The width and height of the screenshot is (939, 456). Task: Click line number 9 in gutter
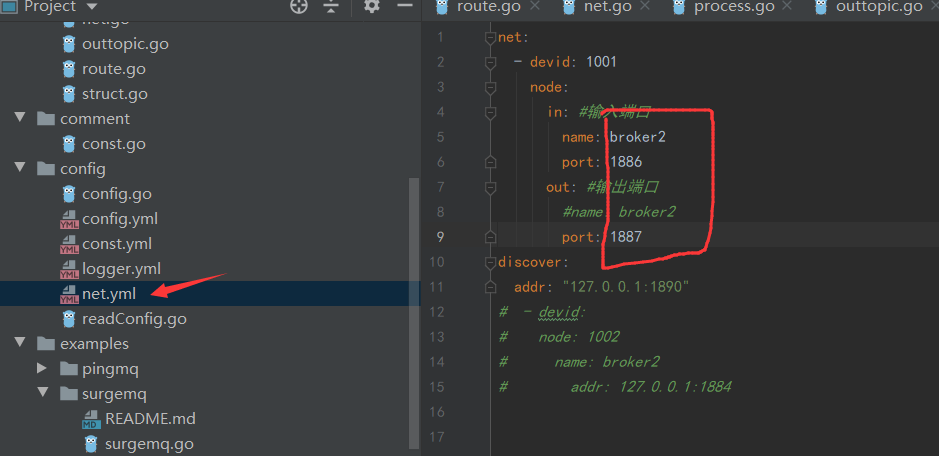coord(440,237)
